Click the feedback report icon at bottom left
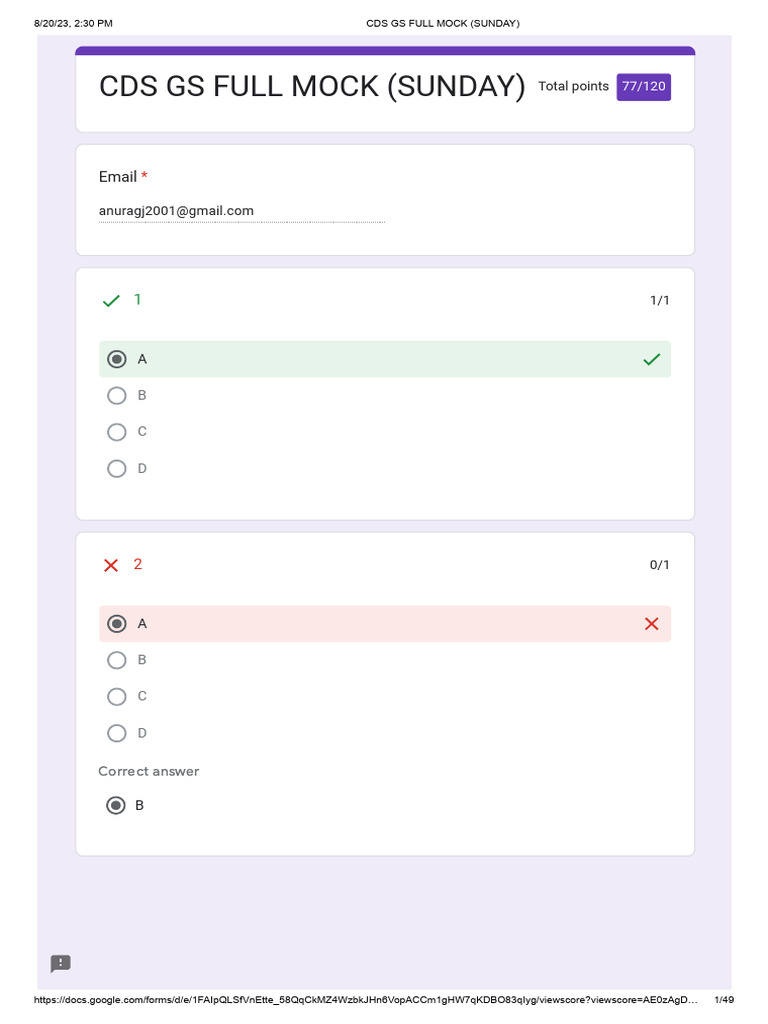The height and width of the screenshot is (1024, 768). click(x=61, y=964)
